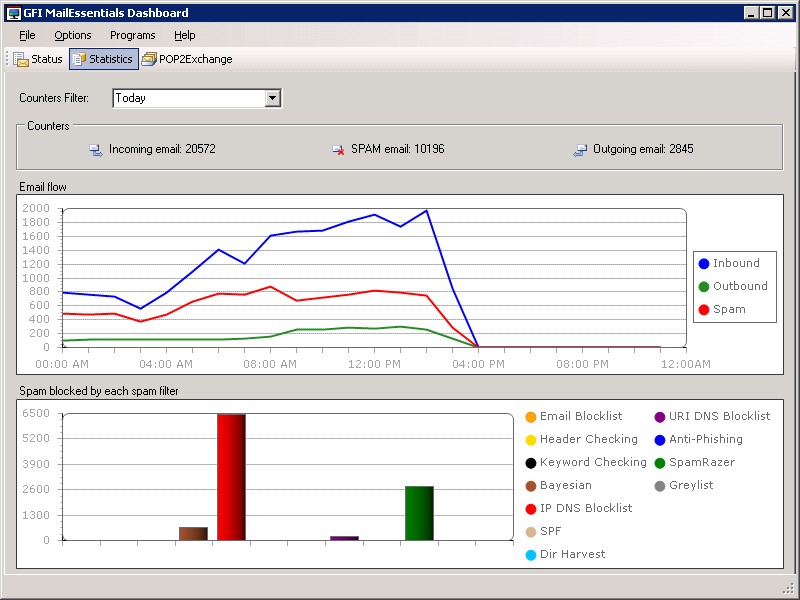Click the 'Outgoing email: 2845' counter text
The height and width of the screenshot is (600, 800).
tap(643, 149)
